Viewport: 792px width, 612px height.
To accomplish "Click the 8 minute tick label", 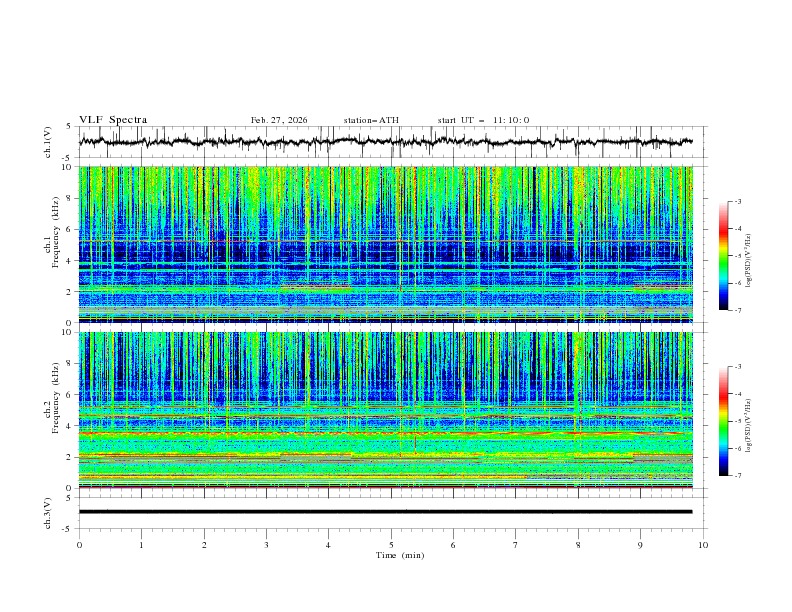I will (x=578, y=545).
